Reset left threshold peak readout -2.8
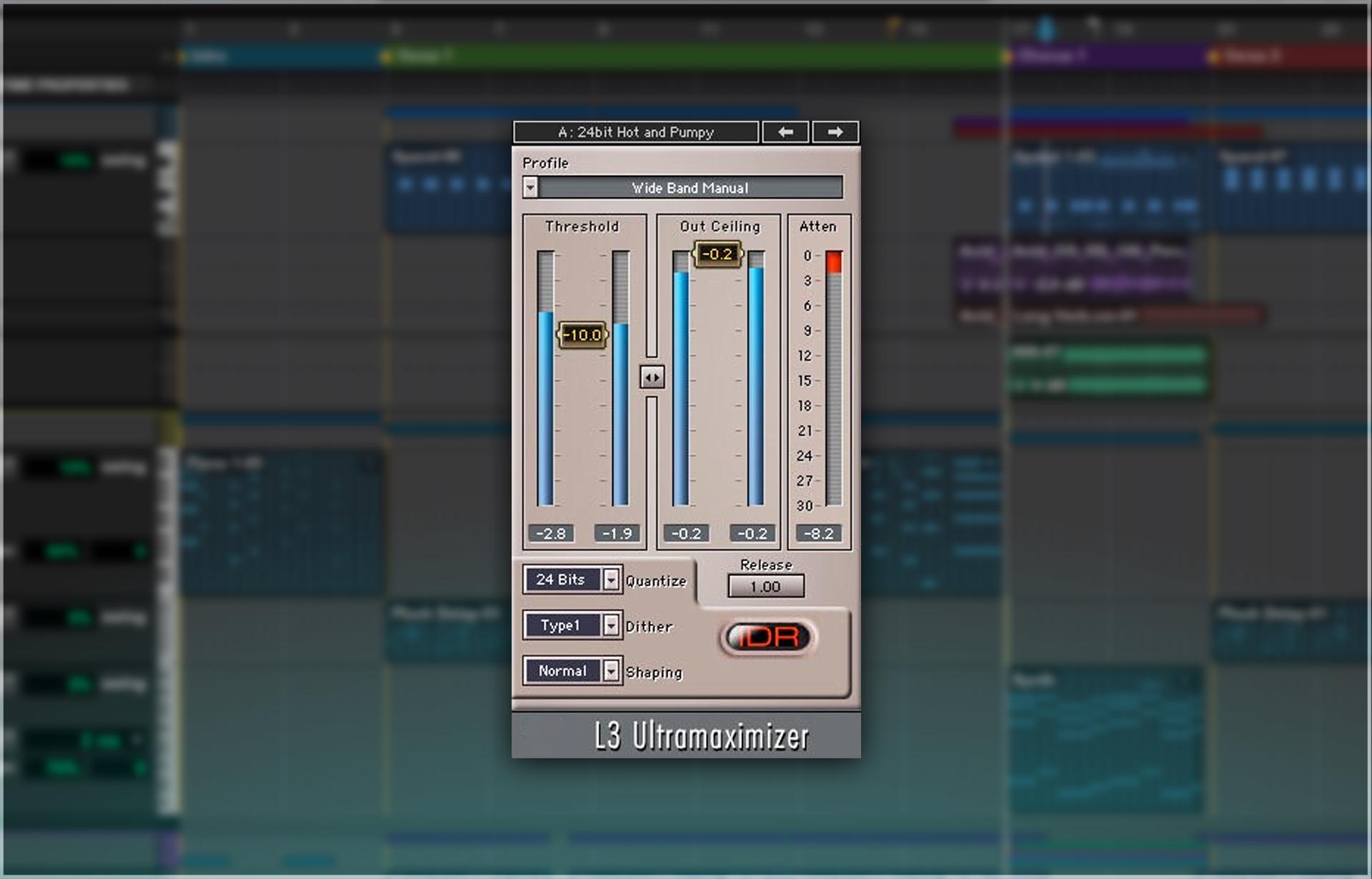Image resolution: width=1372 pixels, height=879 pixels. coord(550,533)
